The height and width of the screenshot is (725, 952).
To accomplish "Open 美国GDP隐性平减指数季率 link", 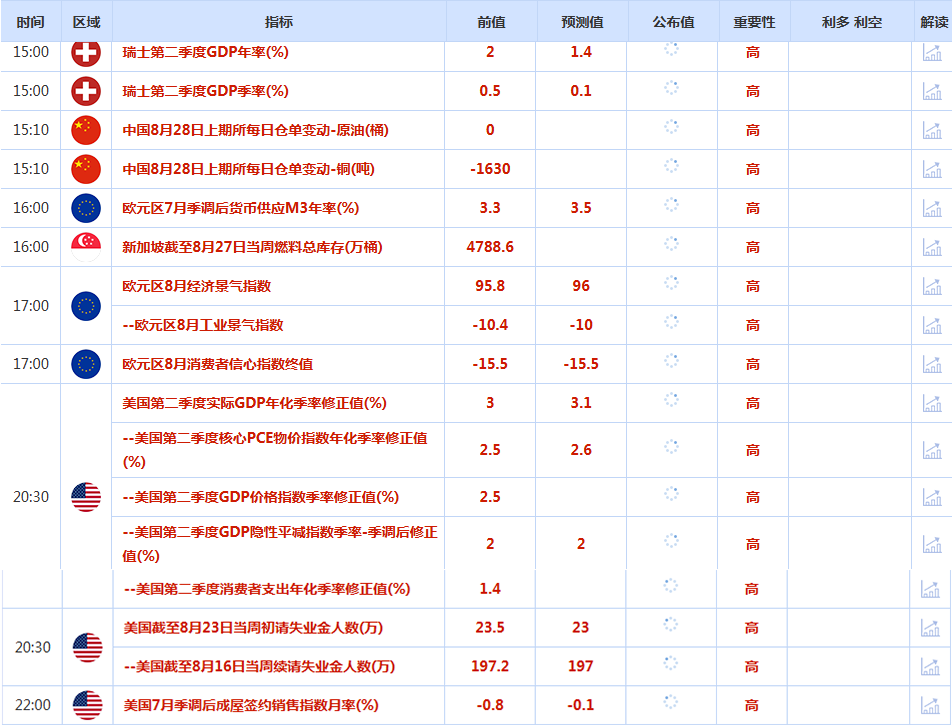I will pos(280,543).
